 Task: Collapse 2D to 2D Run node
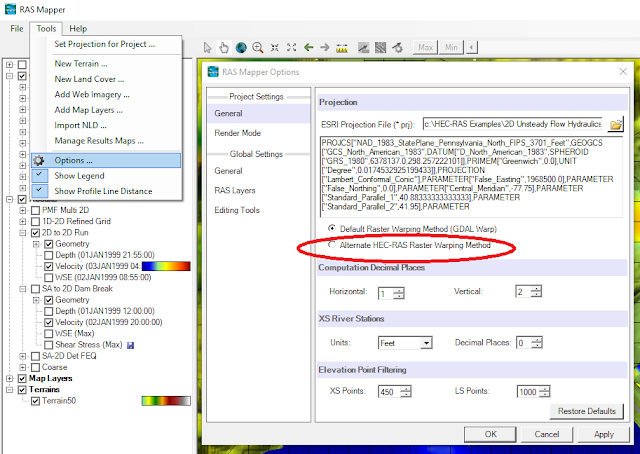(x=23, y=233)
